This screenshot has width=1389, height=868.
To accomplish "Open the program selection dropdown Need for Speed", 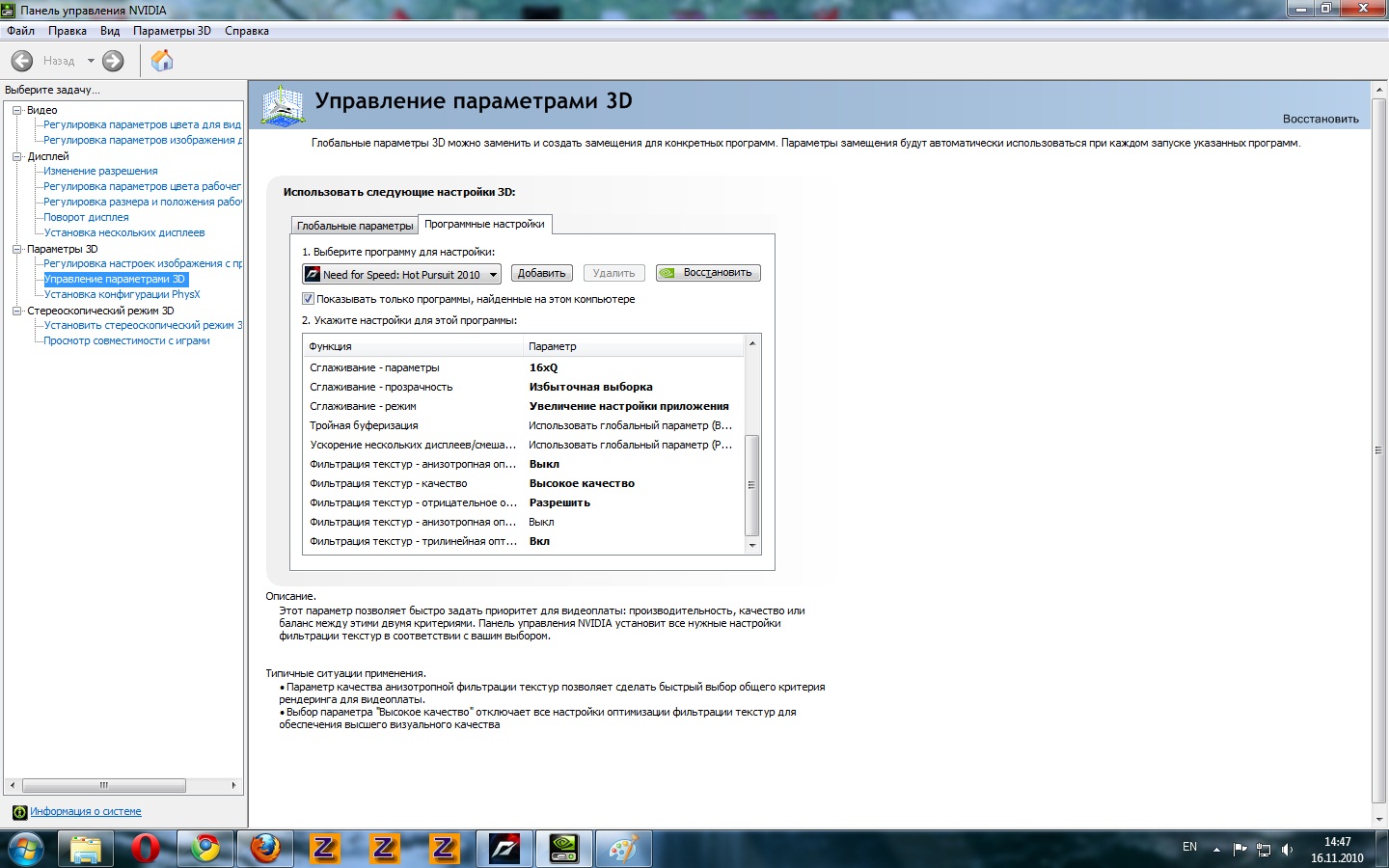I will click(x=401, y=274).
